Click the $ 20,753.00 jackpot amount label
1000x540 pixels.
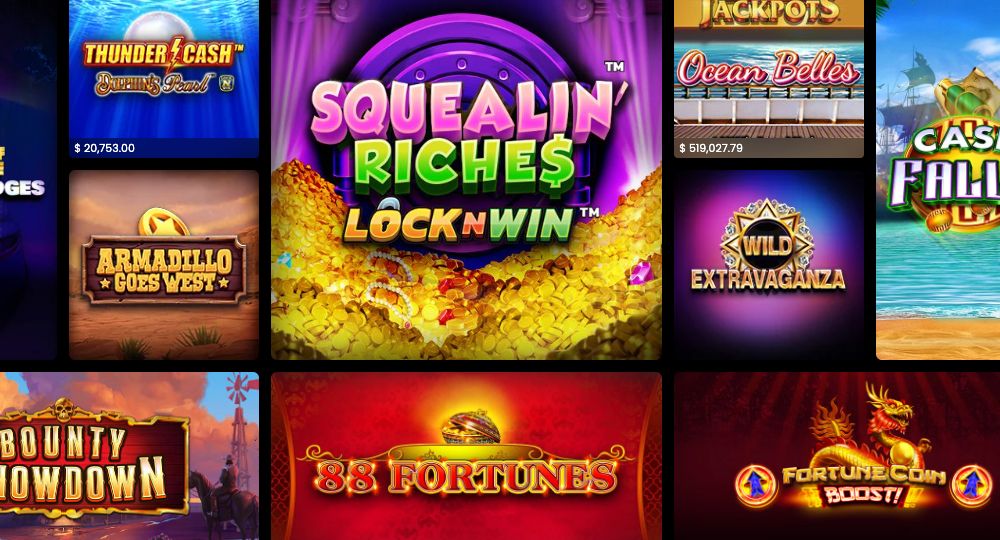(x=105, y=148)
